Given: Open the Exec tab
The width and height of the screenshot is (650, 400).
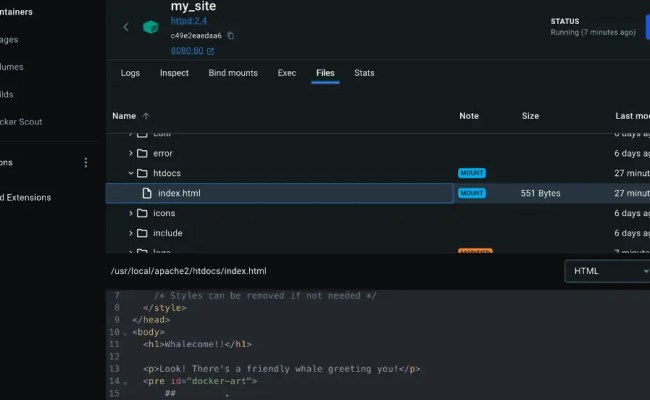Looking at the screenshot, I should (x=287, y=73).
